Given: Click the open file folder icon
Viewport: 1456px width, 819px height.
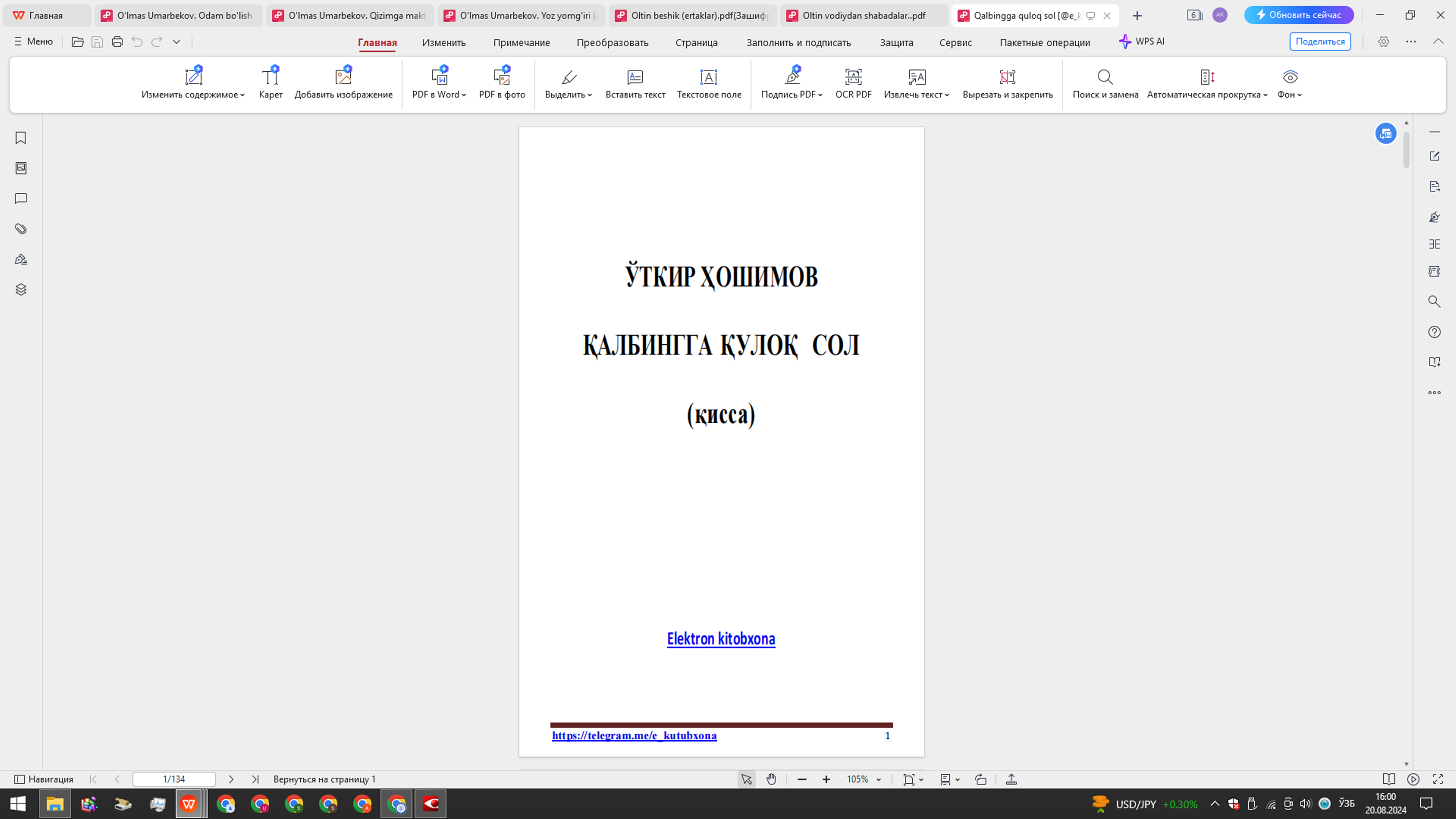Looking at the screenshot, I should pyautogui.click(x=77, y=41).
